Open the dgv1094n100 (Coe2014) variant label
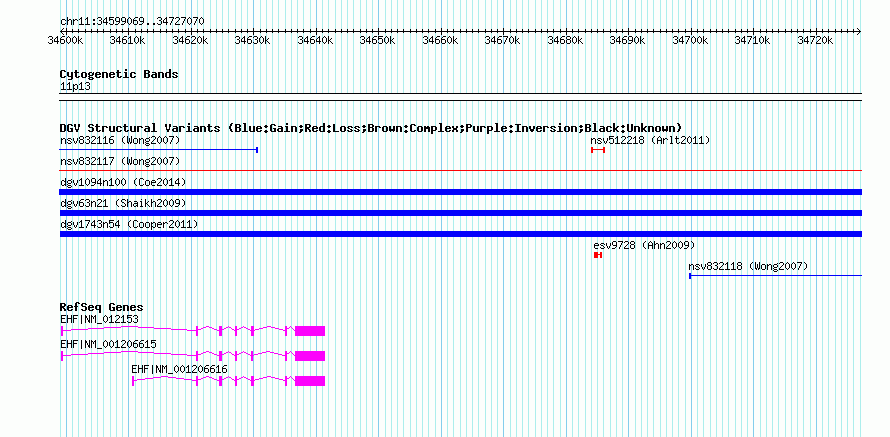890x437 pixels. 123,182
